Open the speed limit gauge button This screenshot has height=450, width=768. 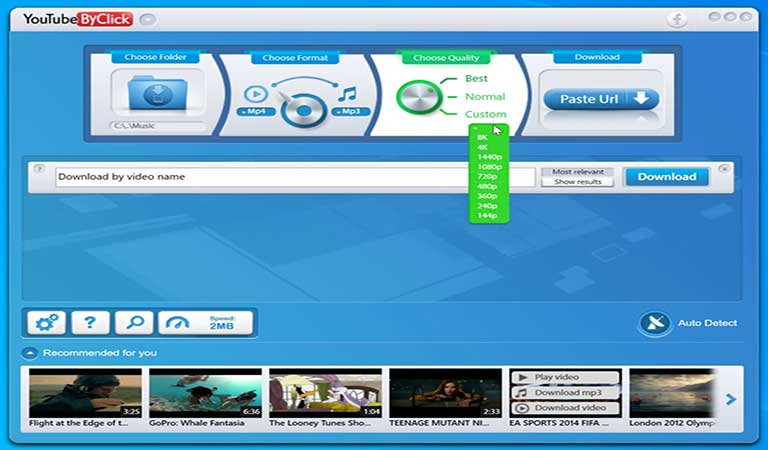(x=206, y=323)
